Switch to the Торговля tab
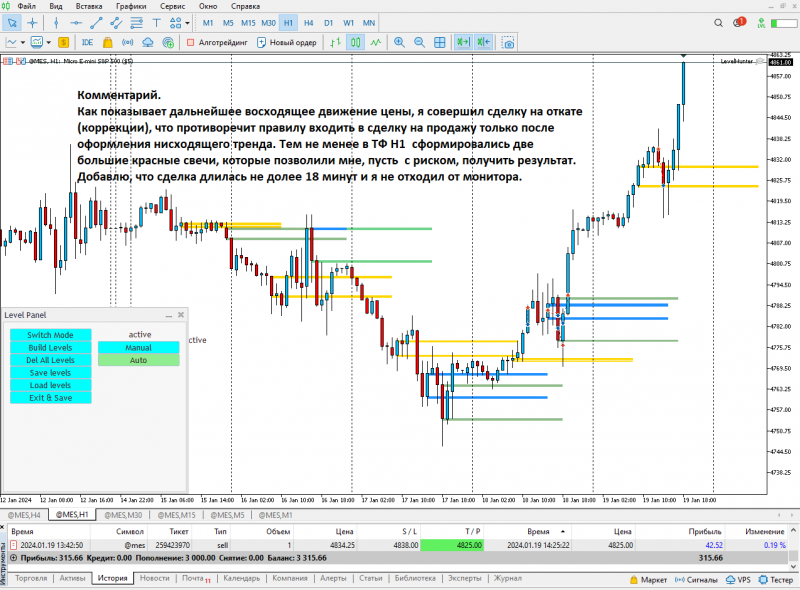 31,578
